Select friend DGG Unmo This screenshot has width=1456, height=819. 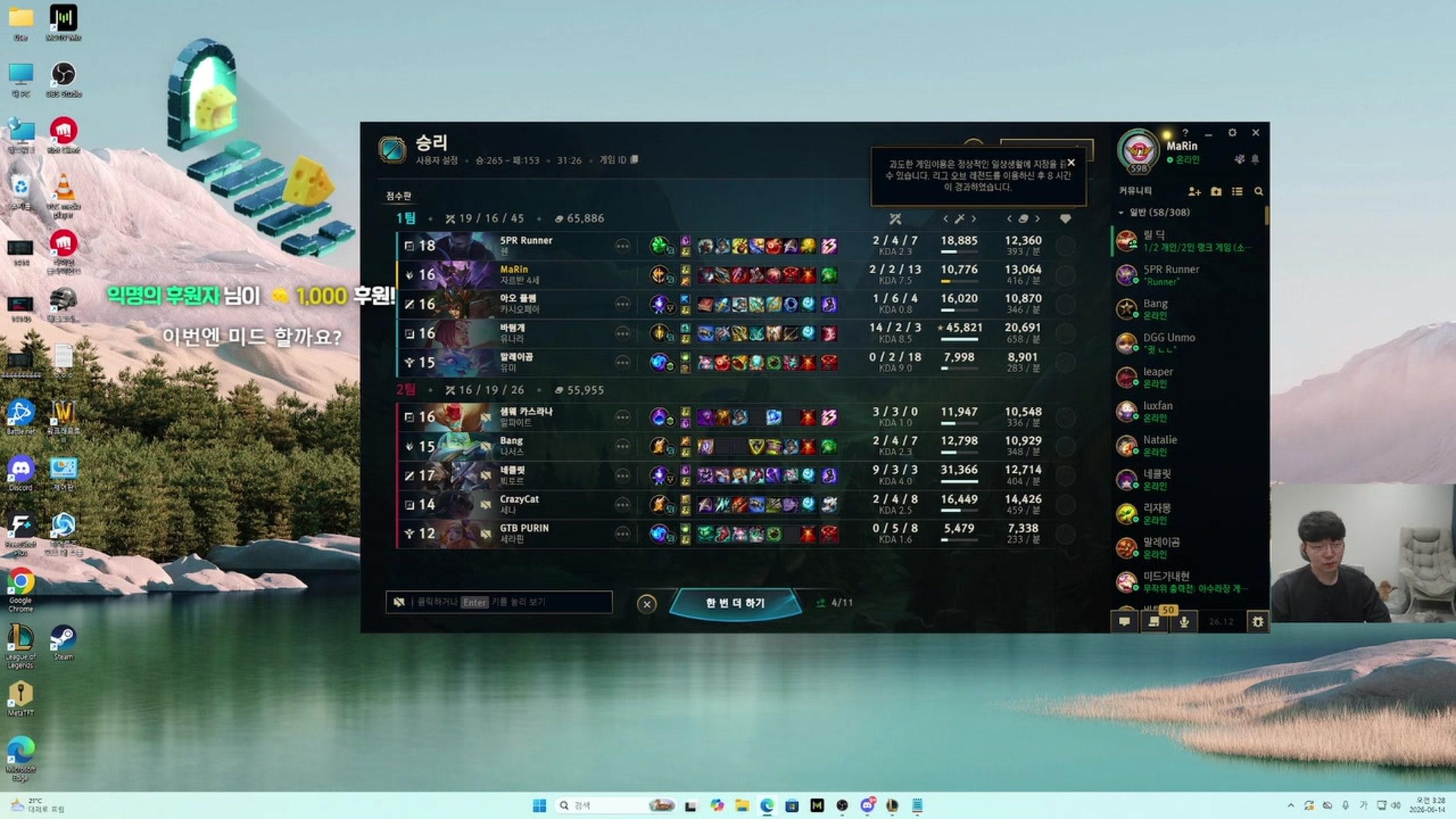[x=1190, y=344]
